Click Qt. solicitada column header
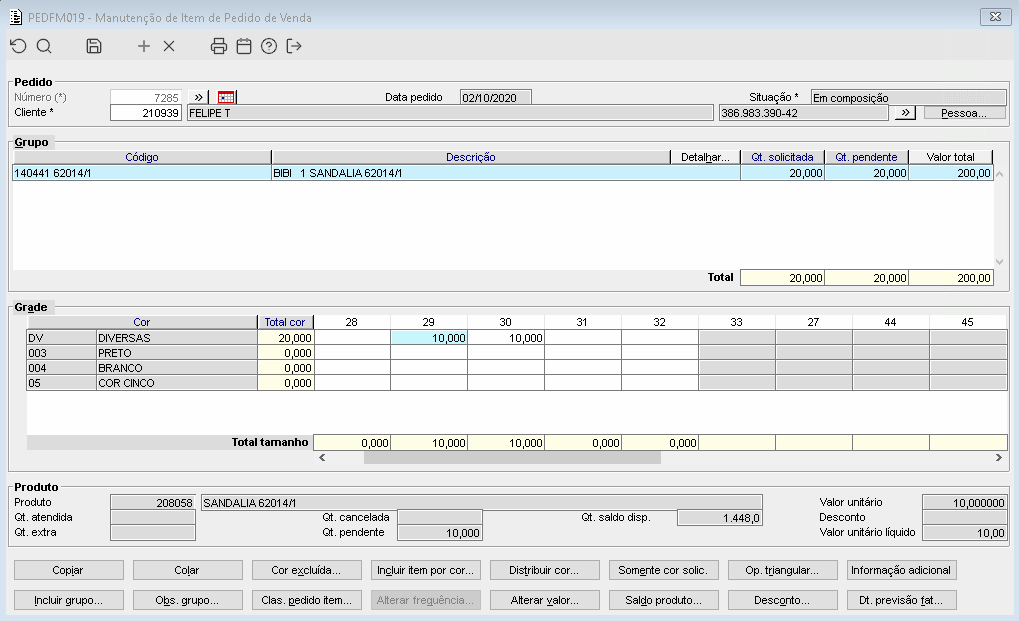Viewport: 1019px width, 621px height. coord(782,157)
